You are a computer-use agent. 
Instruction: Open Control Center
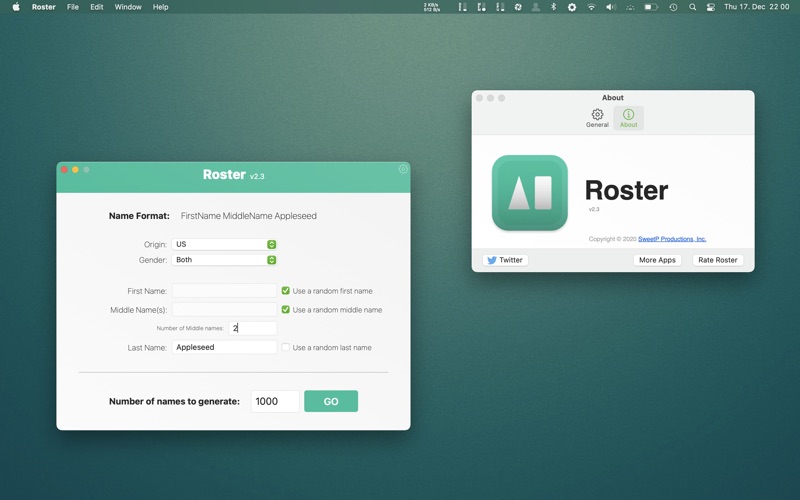[x=711, y=7]
